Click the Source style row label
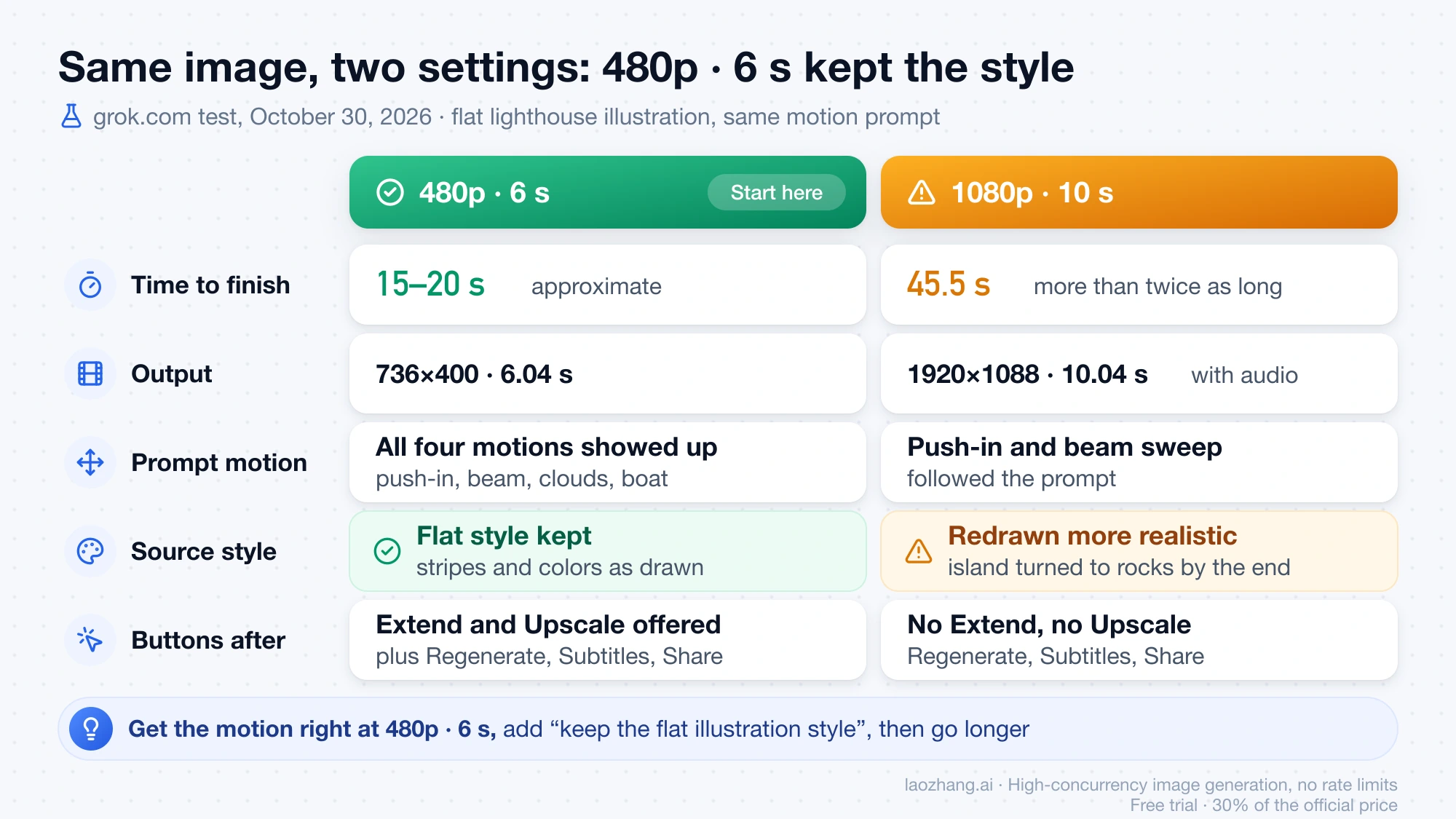Screen dimensions: 1456x819 [204, 551]
